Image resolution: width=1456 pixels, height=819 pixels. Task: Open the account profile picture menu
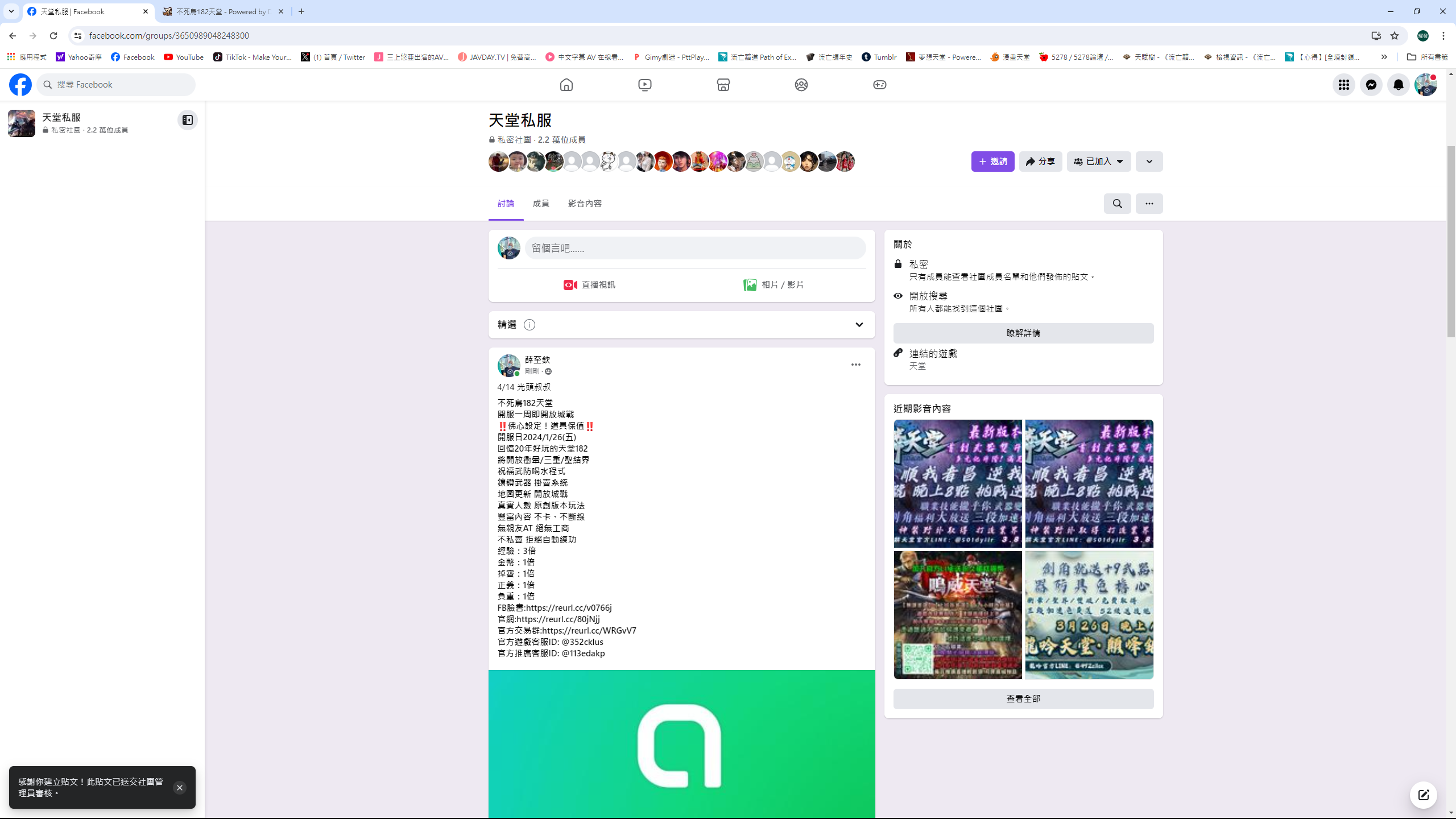(x=1425, y=85)
